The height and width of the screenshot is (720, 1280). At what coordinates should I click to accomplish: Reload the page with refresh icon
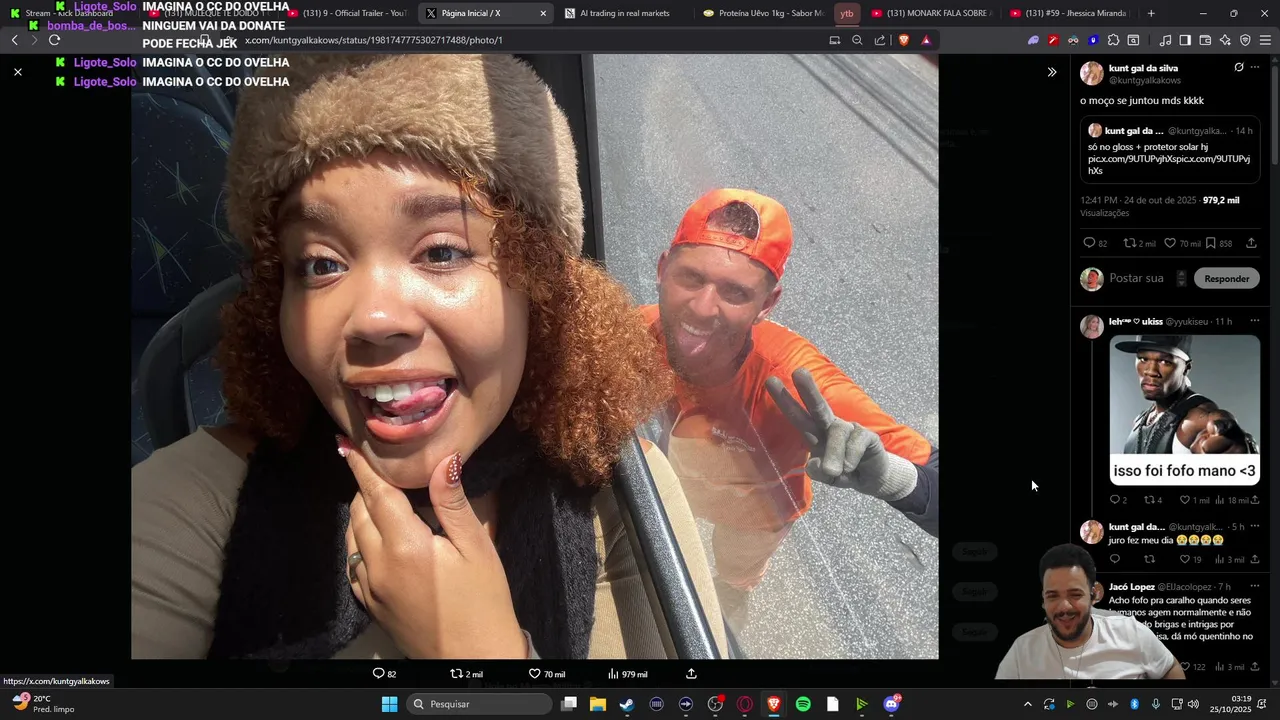click(x=54, y=40)
